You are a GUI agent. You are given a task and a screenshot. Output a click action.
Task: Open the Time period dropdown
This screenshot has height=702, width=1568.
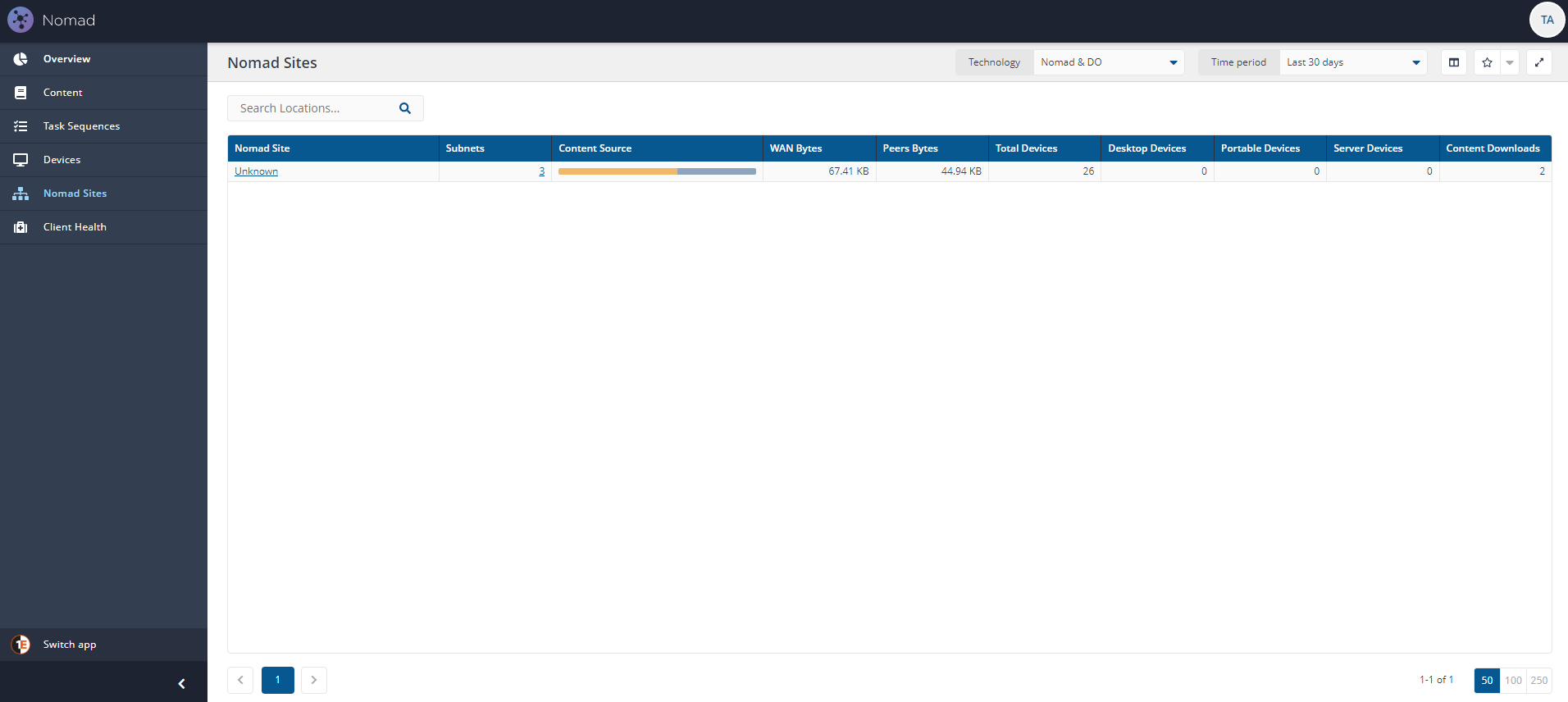[x=1353, y=62]
